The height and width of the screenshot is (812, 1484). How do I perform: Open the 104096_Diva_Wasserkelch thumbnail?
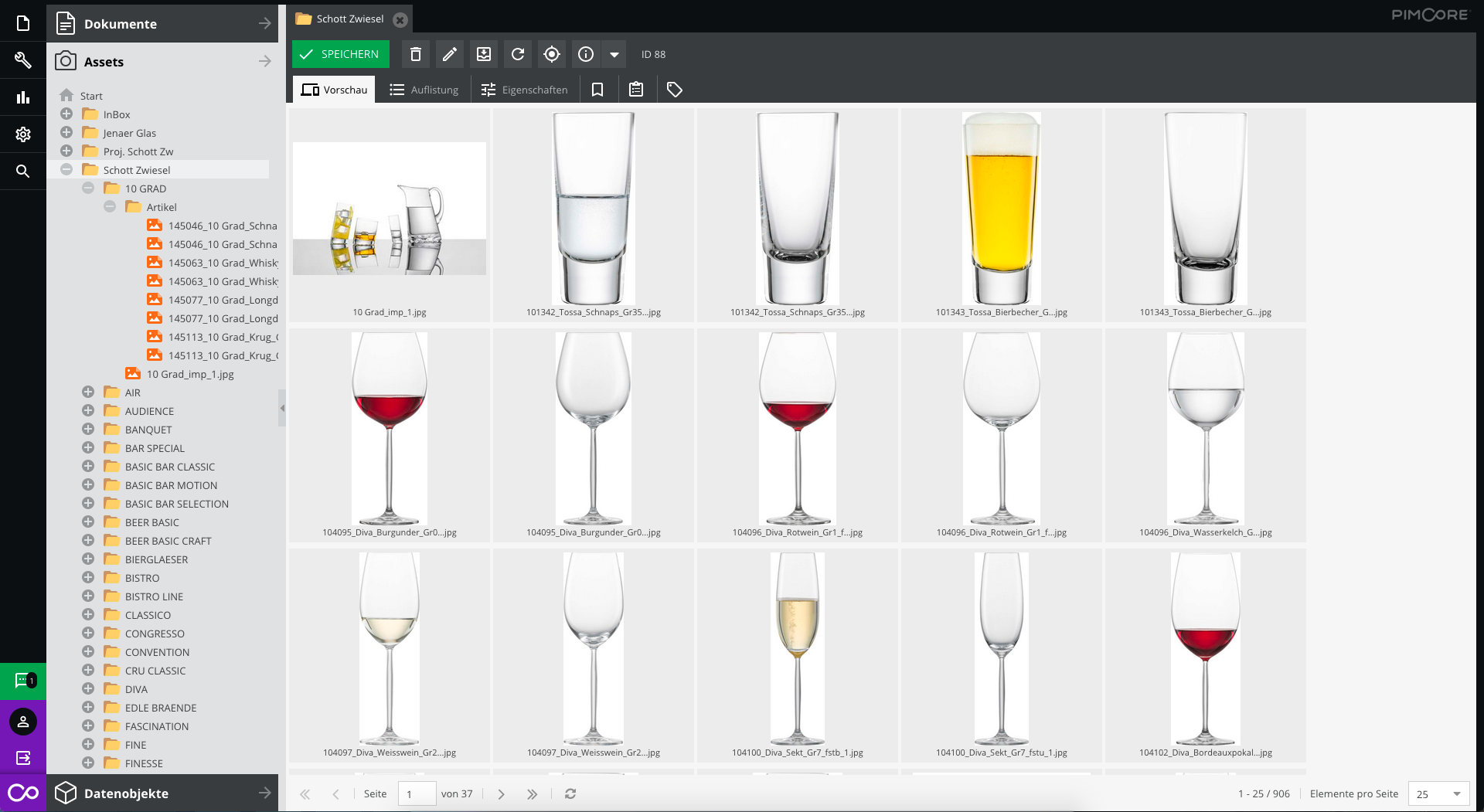point(1206,436)
